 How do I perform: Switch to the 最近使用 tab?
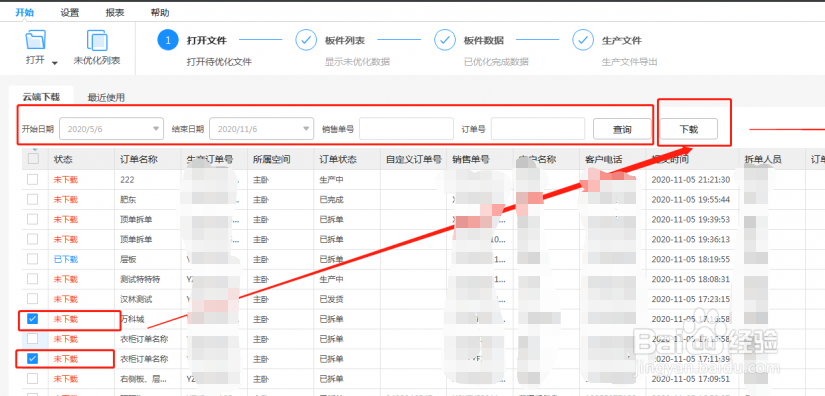[106, 97]
